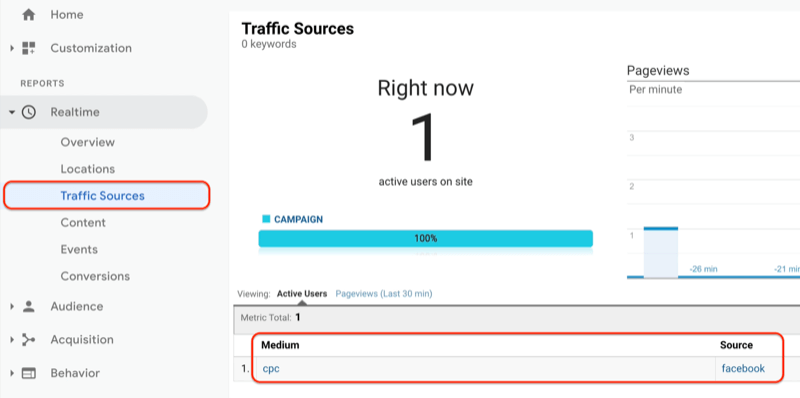Viewport: 800px width, 398px height.
Task: Collapse the Realtime section arrow
Action: (x=12, y=112)
